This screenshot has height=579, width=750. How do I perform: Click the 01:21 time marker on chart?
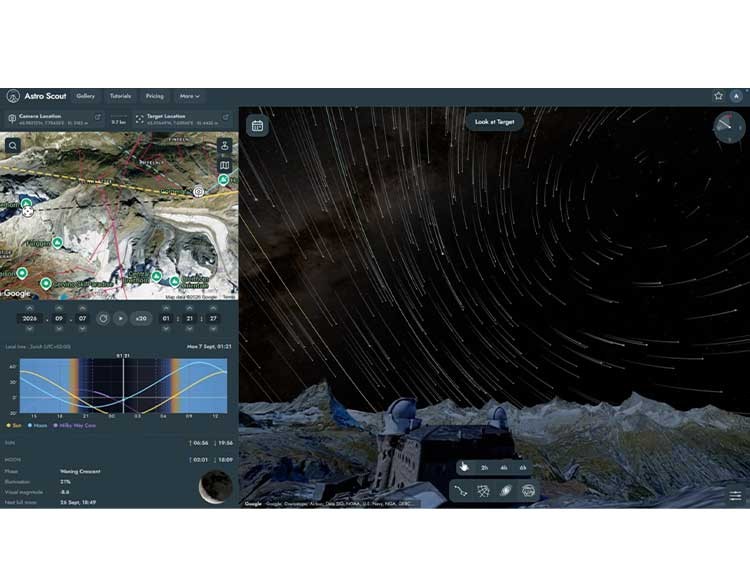[x=123, y=356]
